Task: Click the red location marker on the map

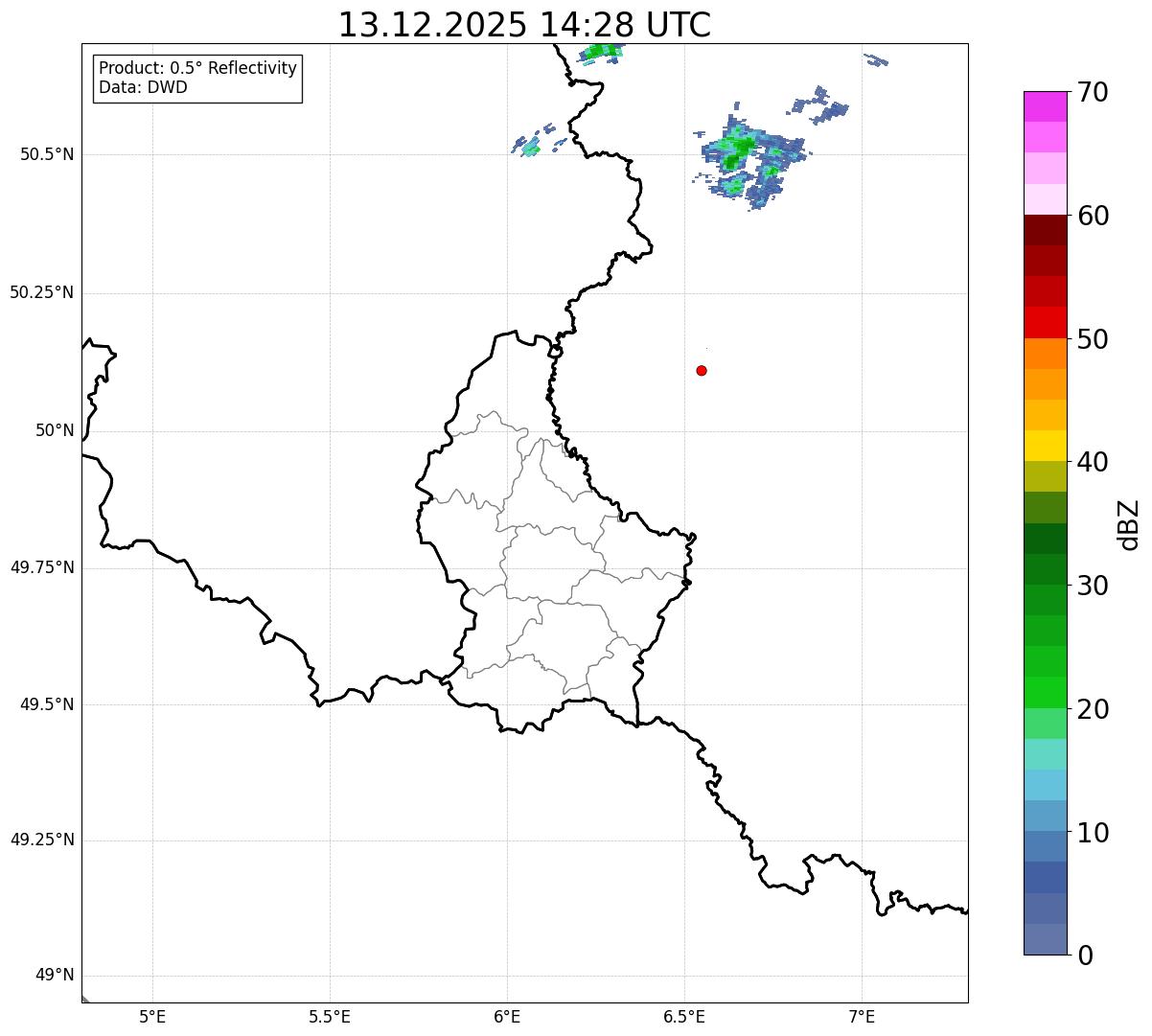Action: 702,371
